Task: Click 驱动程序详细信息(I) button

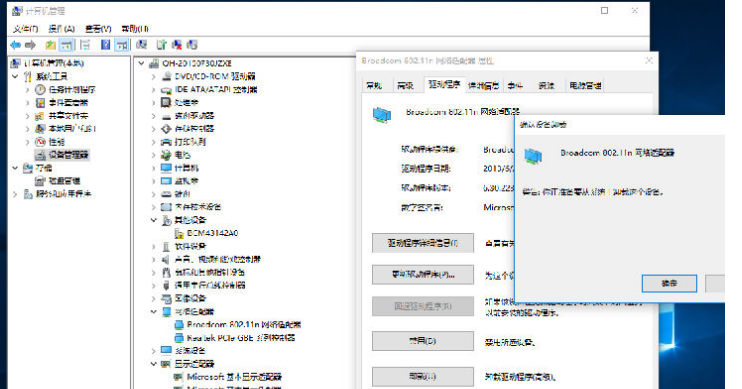Action: 423,243
